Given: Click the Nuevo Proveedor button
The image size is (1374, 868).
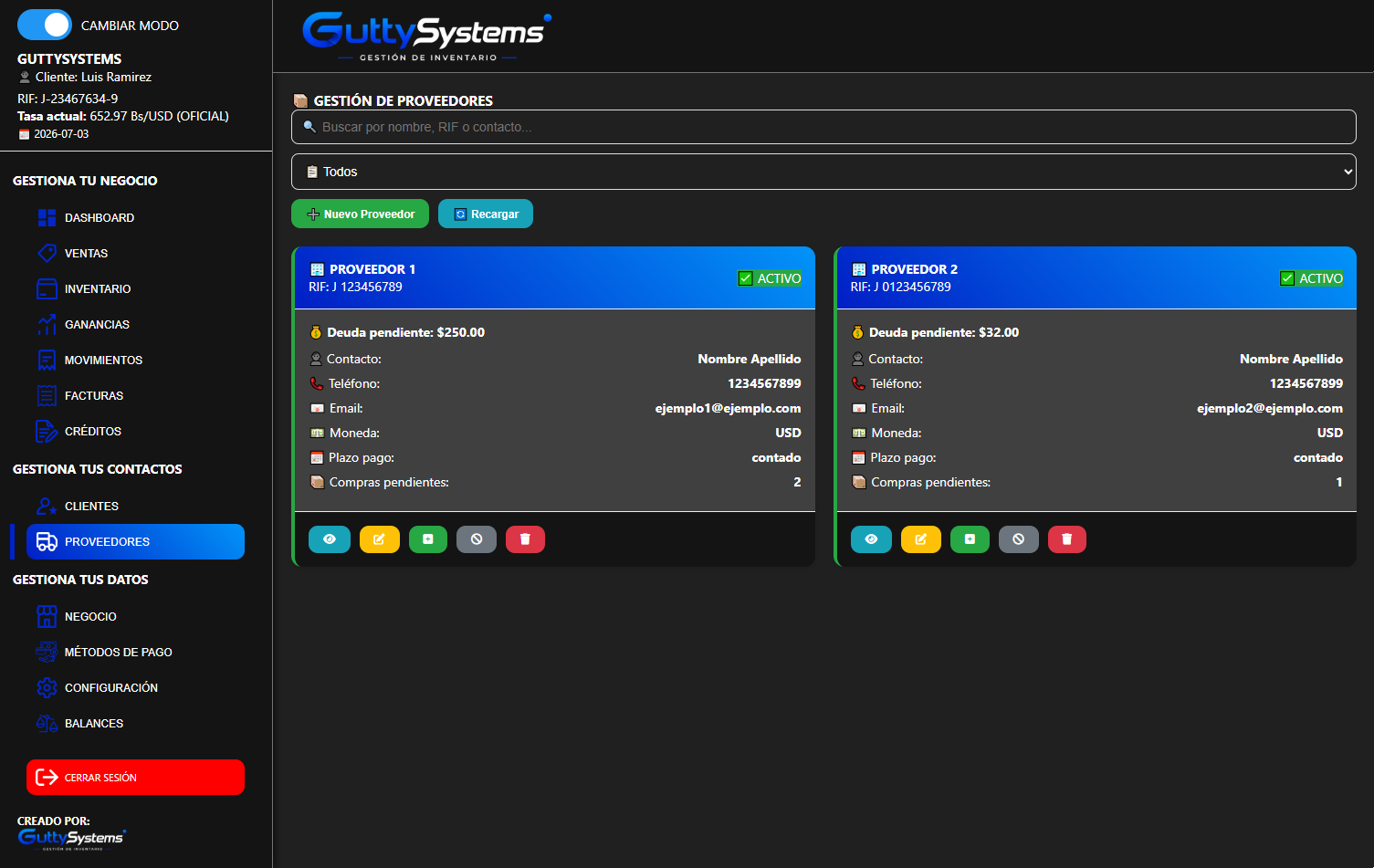Looking at the screenshot, I should 360,214.
